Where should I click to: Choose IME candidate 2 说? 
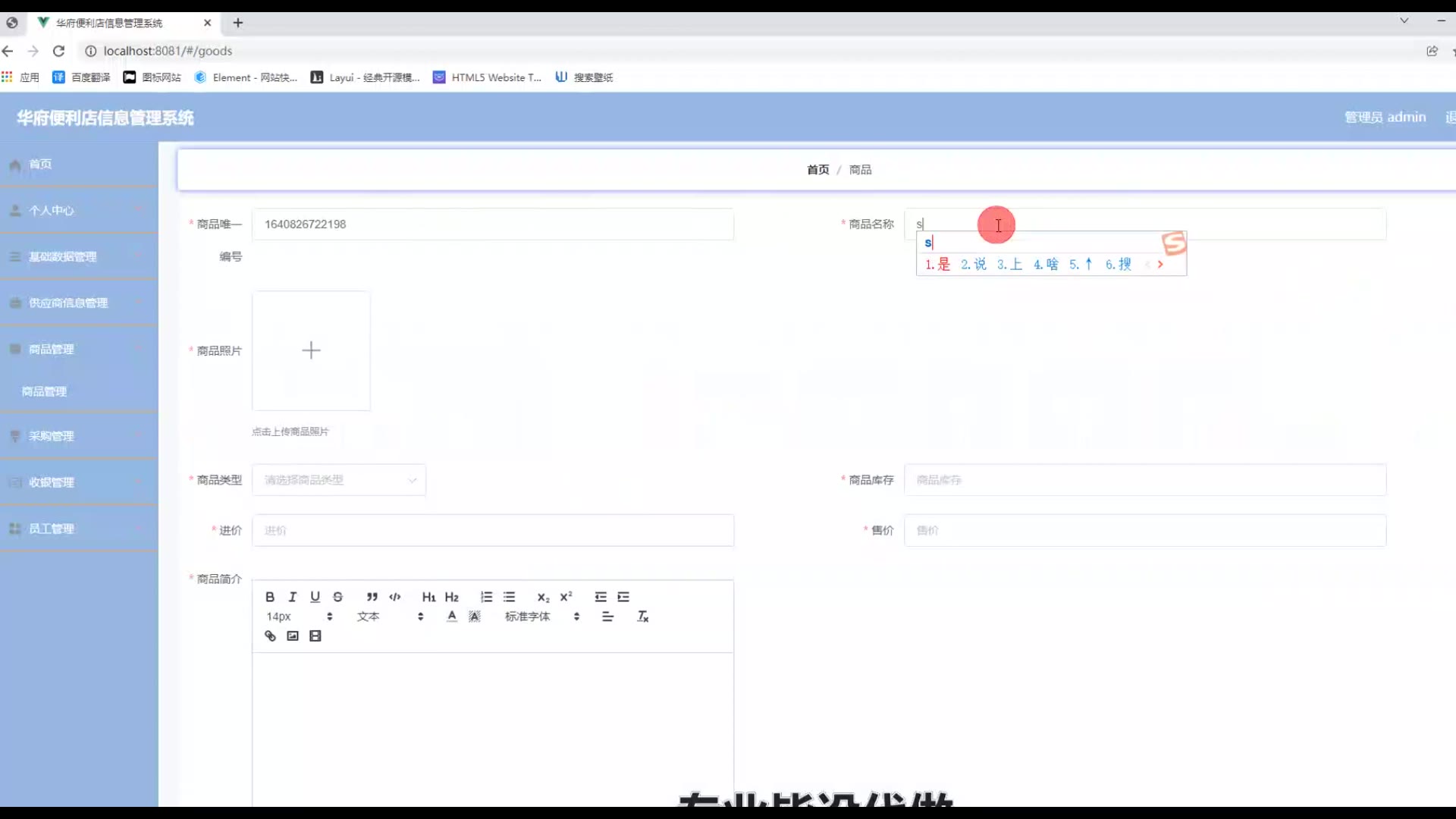pyautogui.click(x=974, y=265)
